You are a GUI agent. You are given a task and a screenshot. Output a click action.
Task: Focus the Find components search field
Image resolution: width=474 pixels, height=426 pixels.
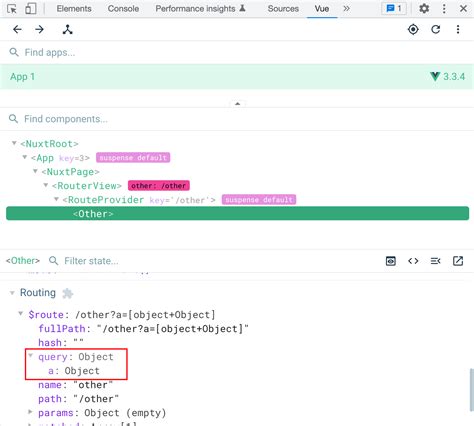(237, 119)
